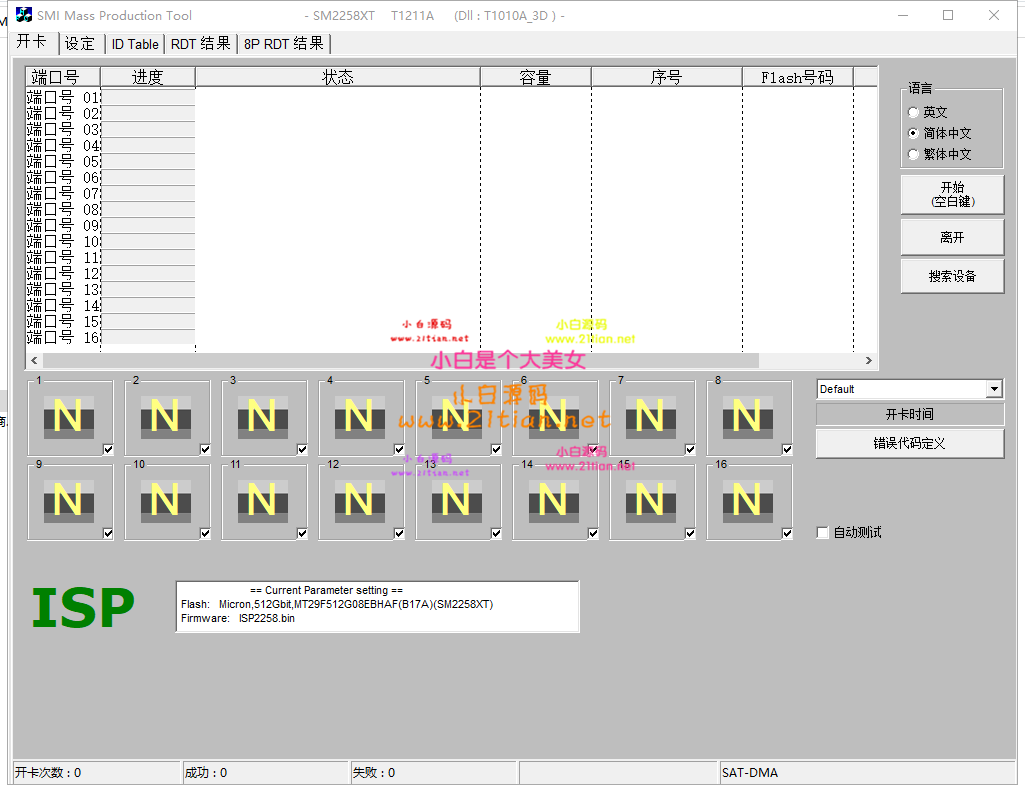Click port 3 status N icon
1025x792 pixels.
click(263, 416)
